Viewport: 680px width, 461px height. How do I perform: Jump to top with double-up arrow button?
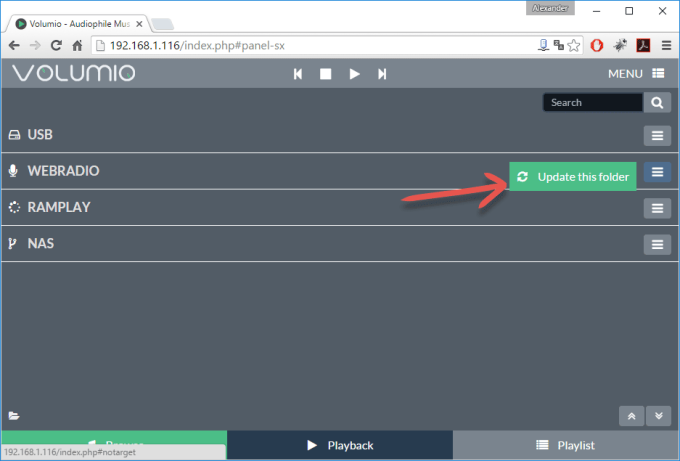tap(631, 416)
